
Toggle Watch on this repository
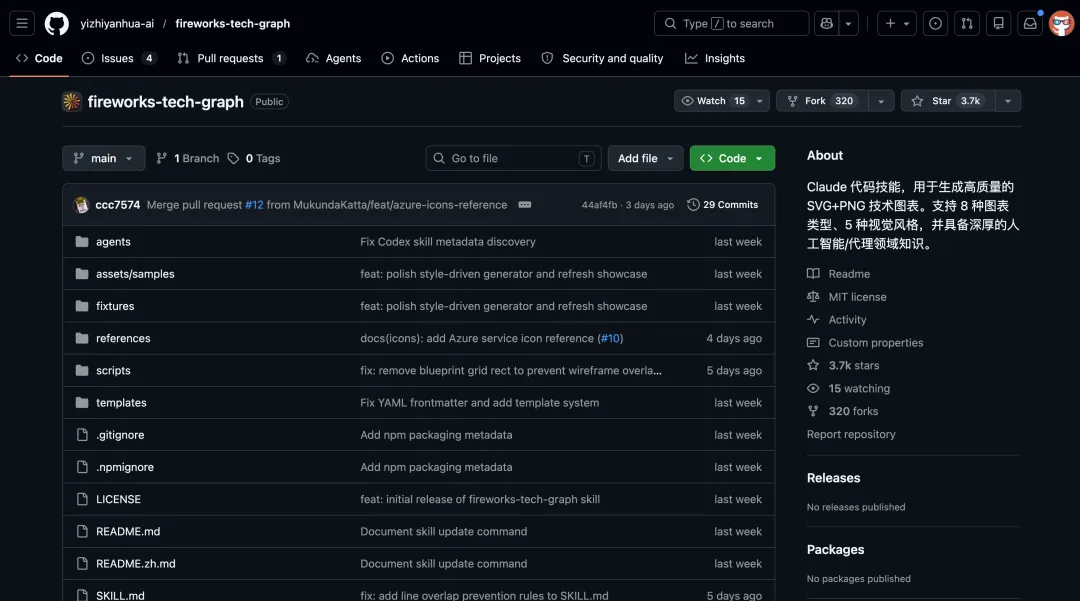(x=711, y=101)
